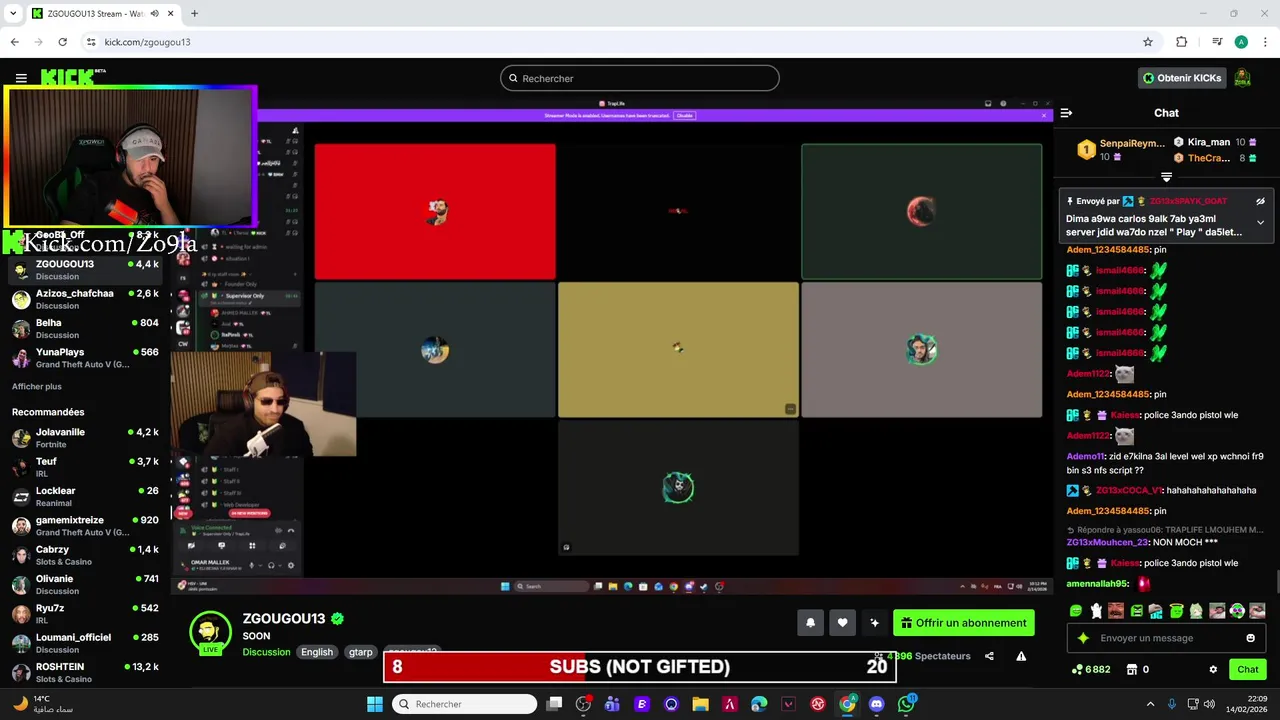Send message with the green Chat button
This screenshot has height=720, width=1280.
pyautogui.click(x=1248, y=669)
